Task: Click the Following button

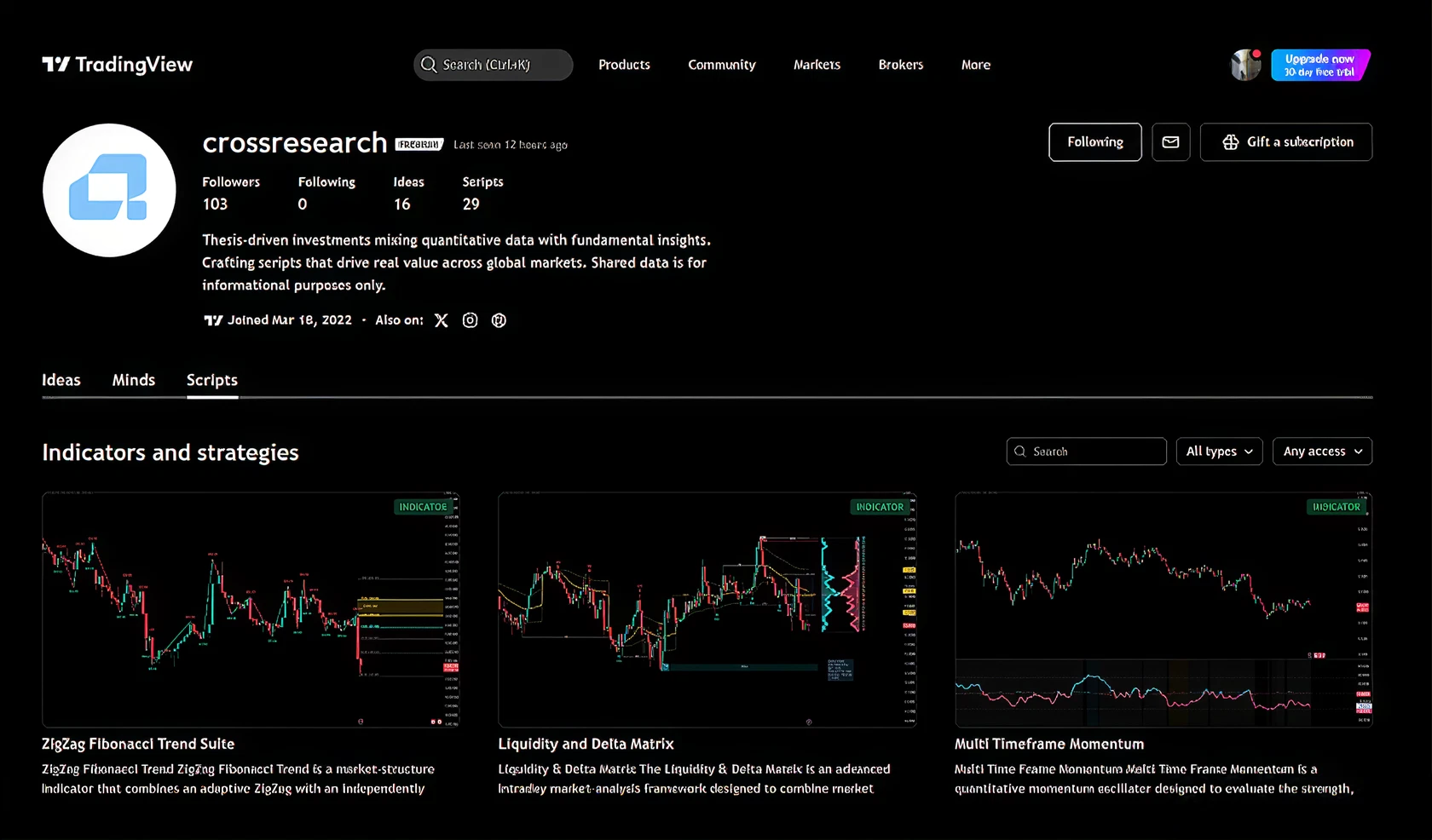Action: pos(1095,142)
